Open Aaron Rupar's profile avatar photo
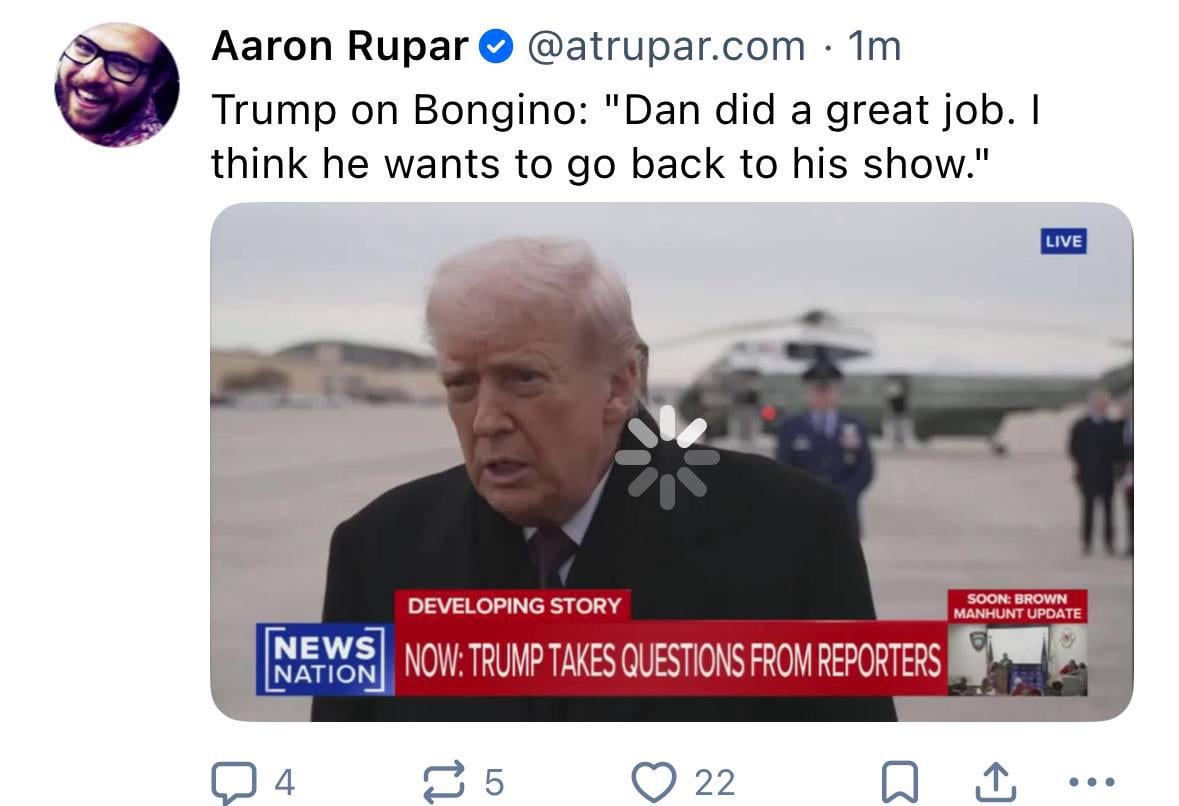The height and width of the screenshot is (806, 1179). coord(117,84)
